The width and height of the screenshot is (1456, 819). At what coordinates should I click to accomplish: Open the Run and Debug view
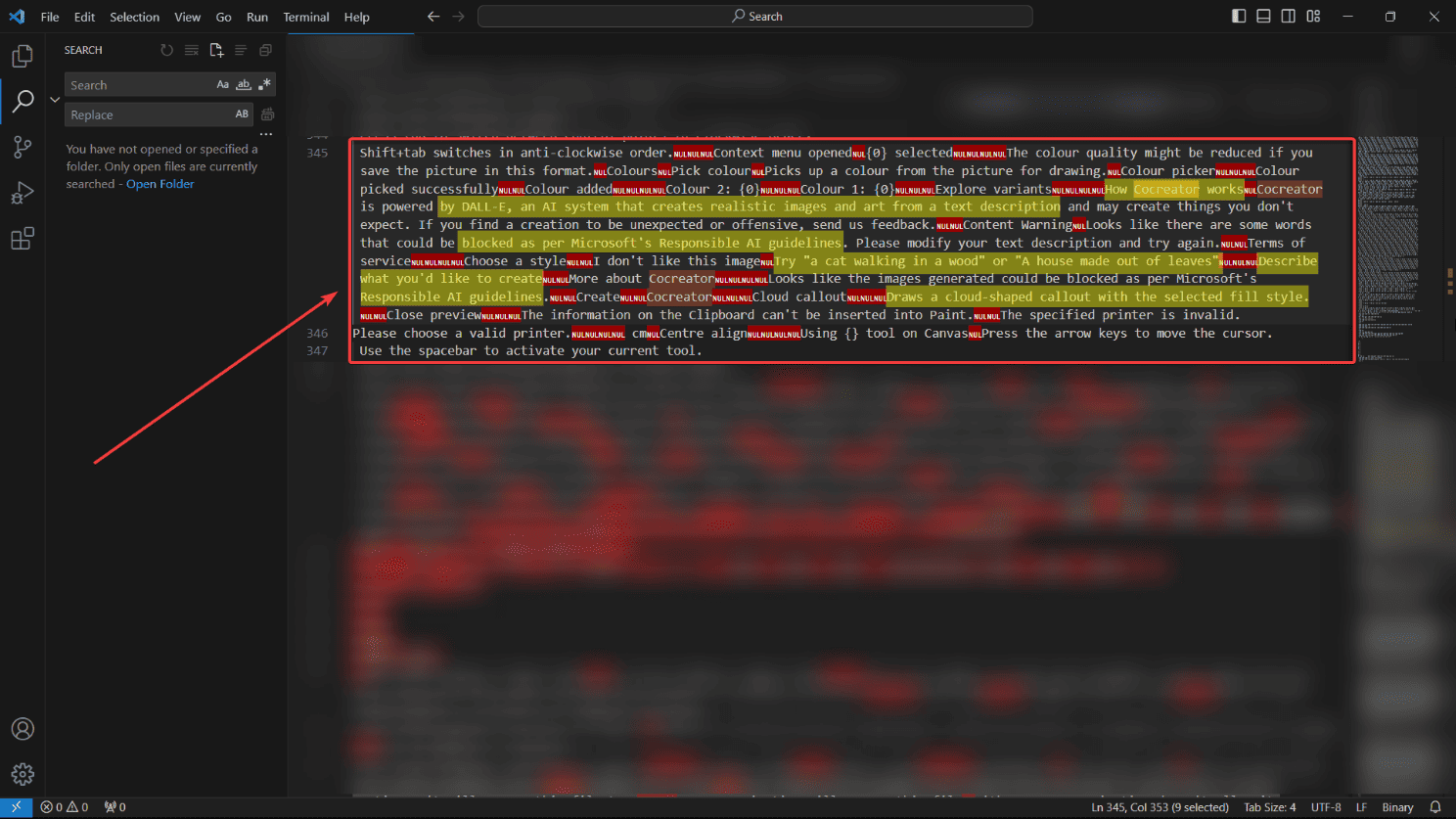(23, 193)
